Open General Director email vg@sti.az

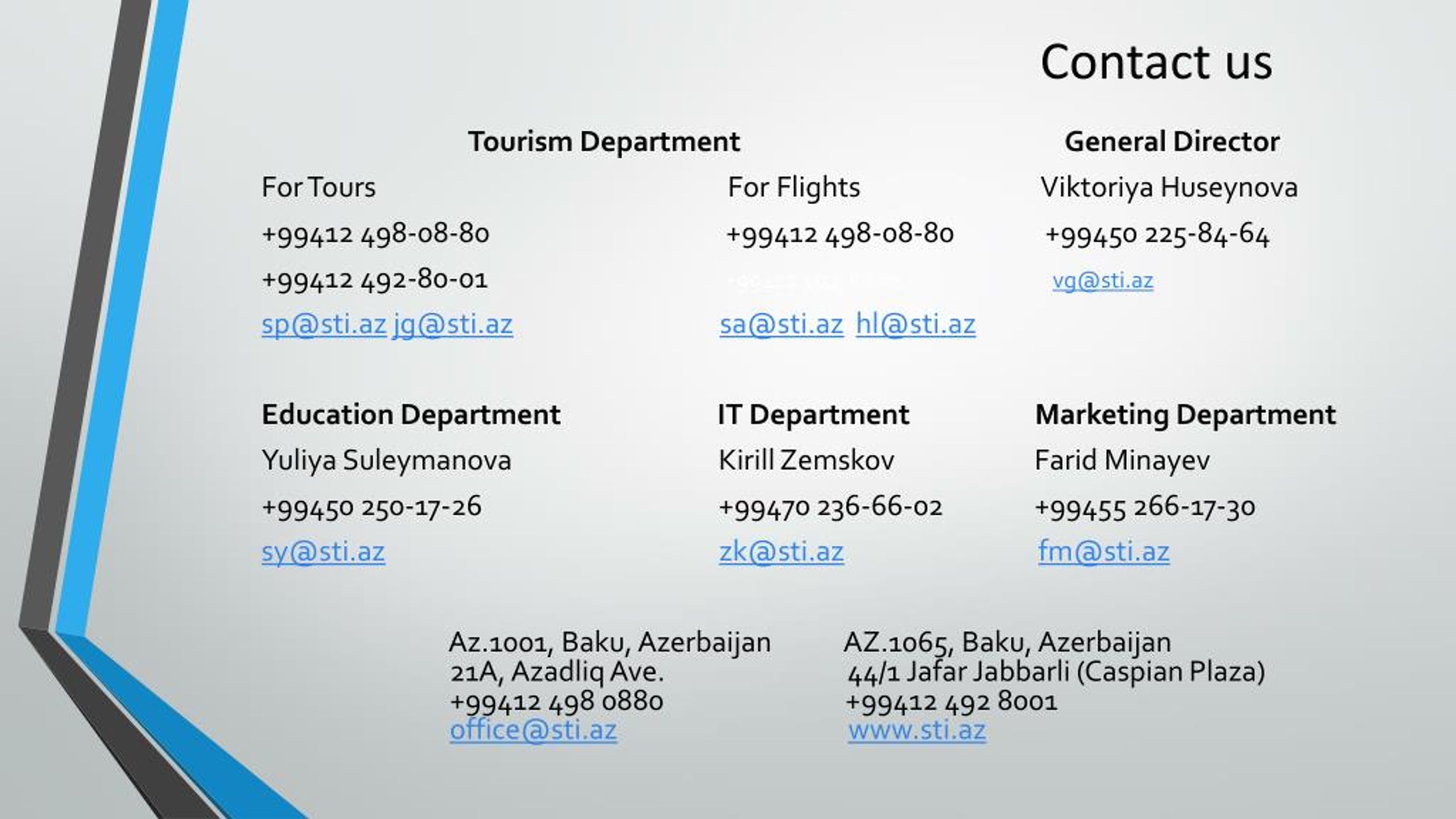(x=1103, y=281)
